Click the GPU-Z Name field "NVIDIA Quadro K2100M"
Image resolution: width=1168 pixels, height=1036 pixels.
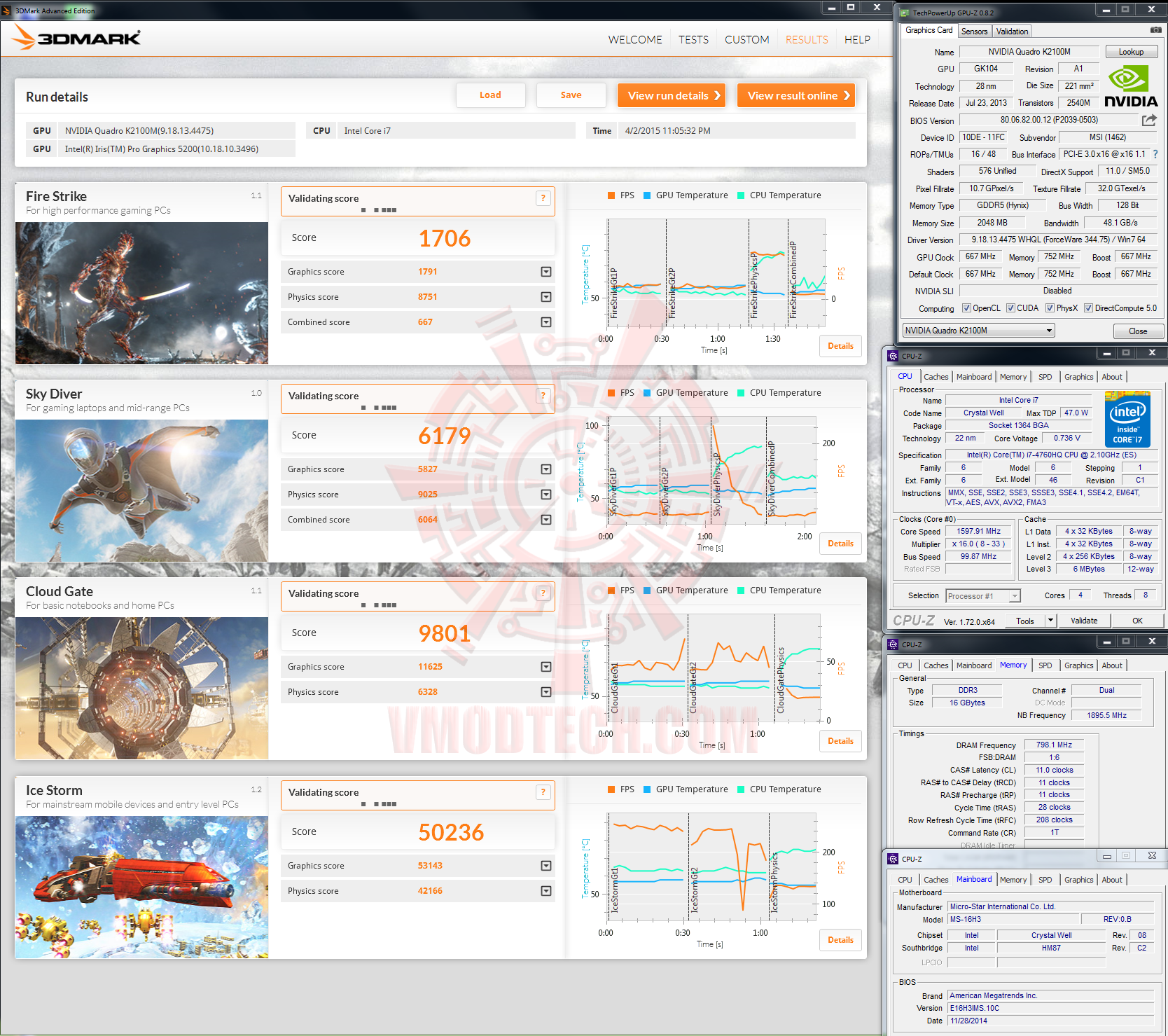[1029, 52]
